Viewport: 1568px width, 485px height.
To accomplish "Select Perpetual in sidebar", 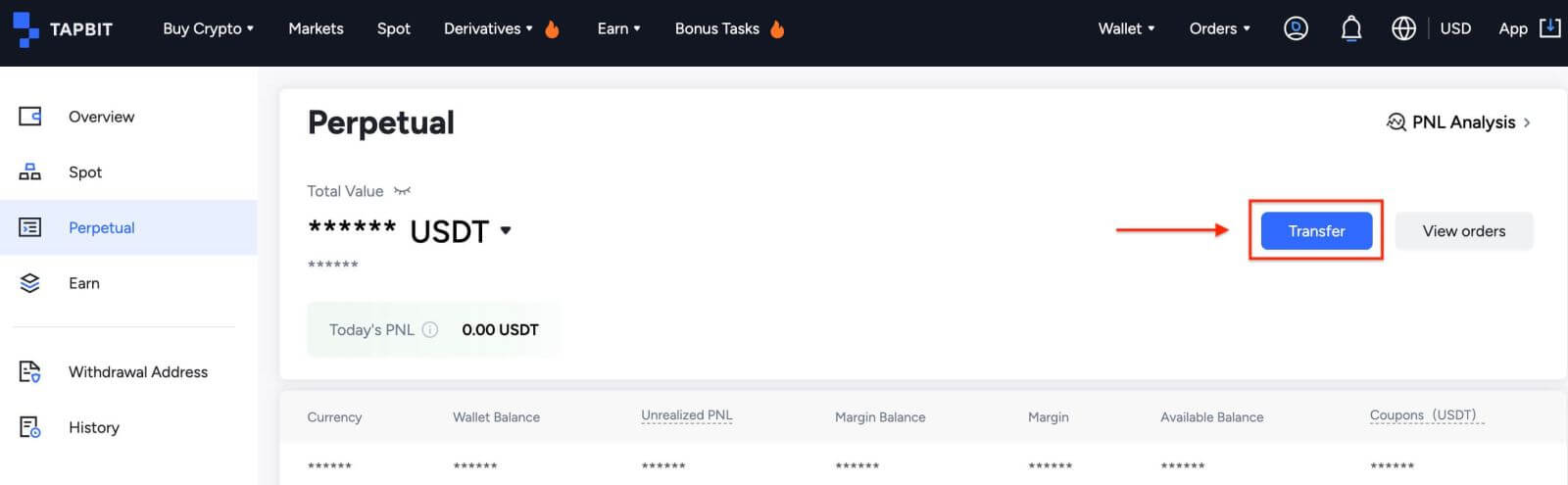I will point(102,227).
